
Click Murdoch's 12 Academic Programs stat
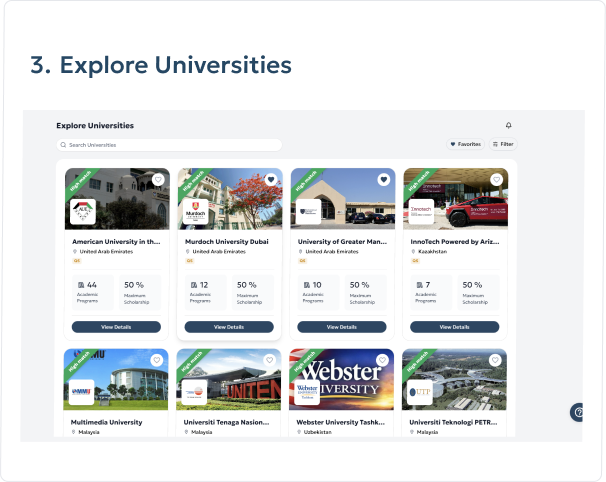tap(206, 293)
